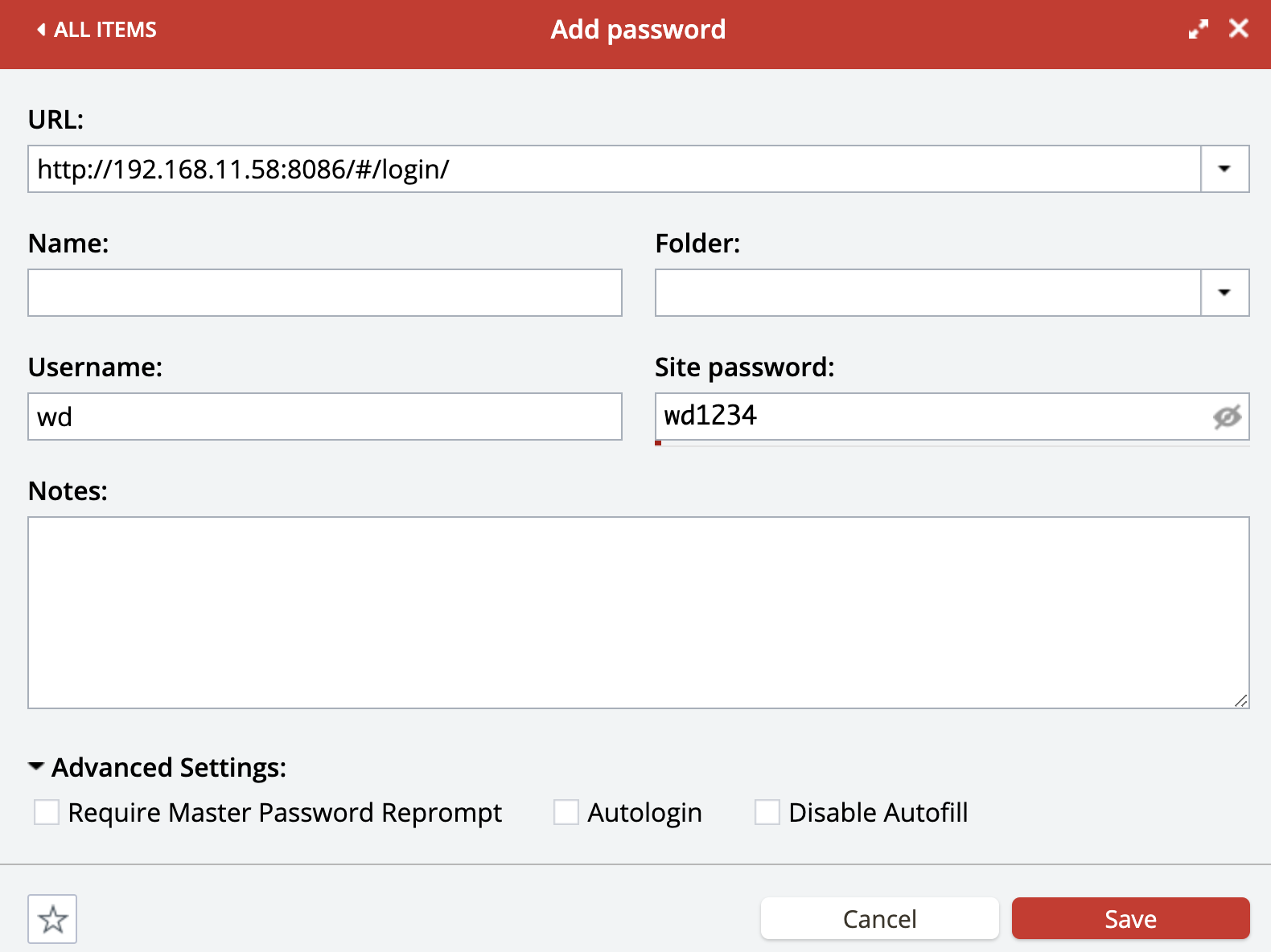This screenshot has height=952, width=1271.
Task: Open the Folder dropdown list
Action: (1224, 293)
